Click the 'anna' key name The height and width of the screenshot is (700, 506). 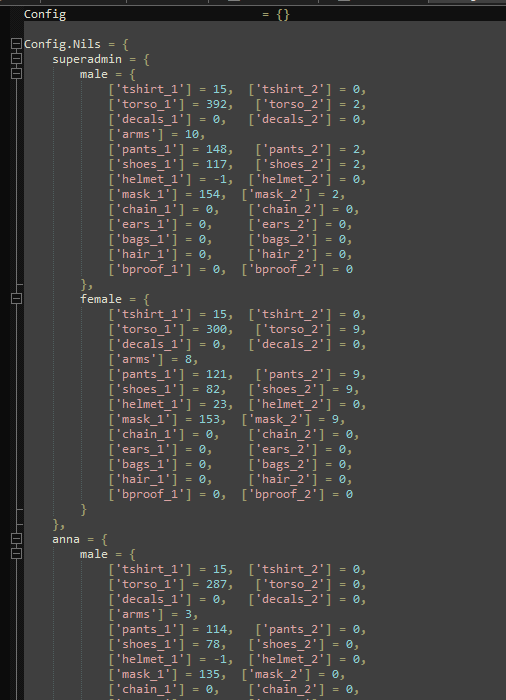(x=66, y=539)
